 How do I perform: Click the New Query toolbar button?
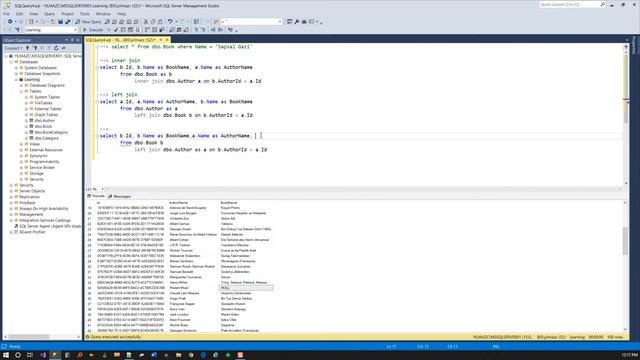pyautogui.click(x=88, y=22)
